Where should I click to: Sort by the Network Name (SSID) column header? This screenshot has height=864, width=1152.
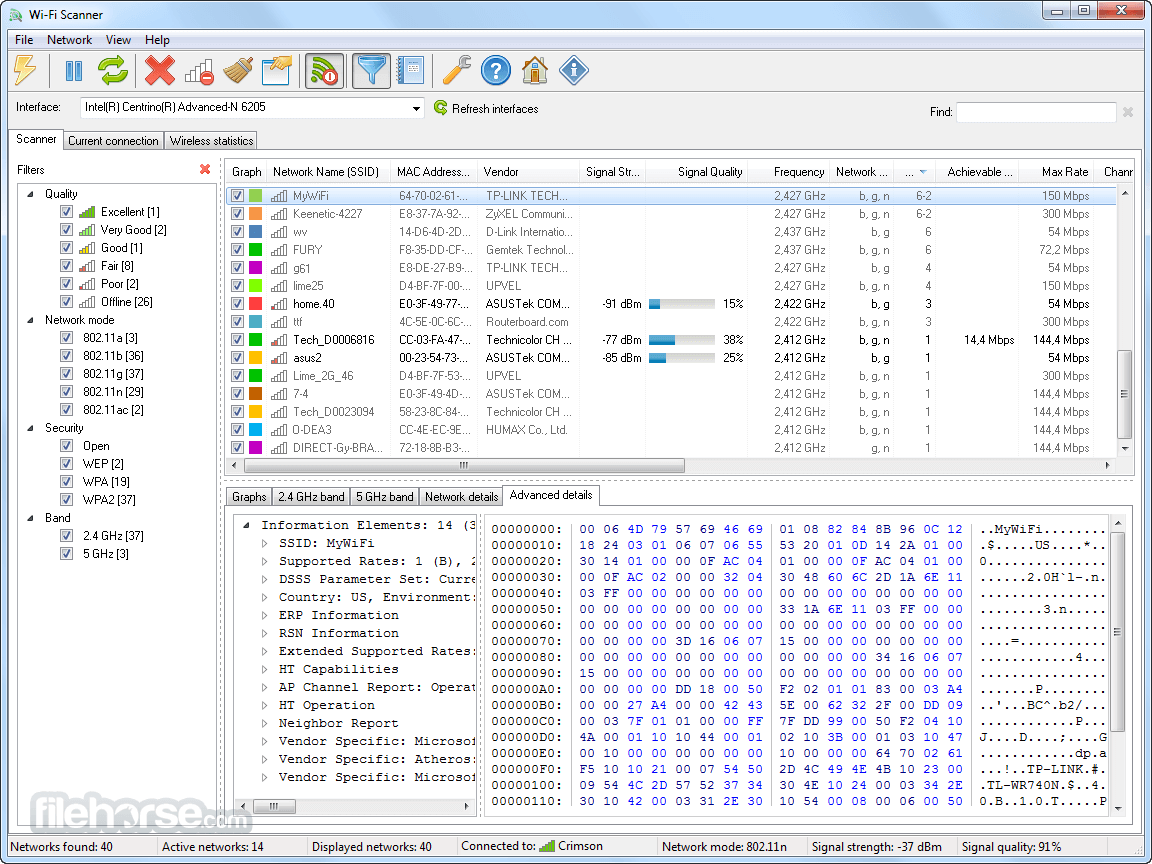(326, 172)
